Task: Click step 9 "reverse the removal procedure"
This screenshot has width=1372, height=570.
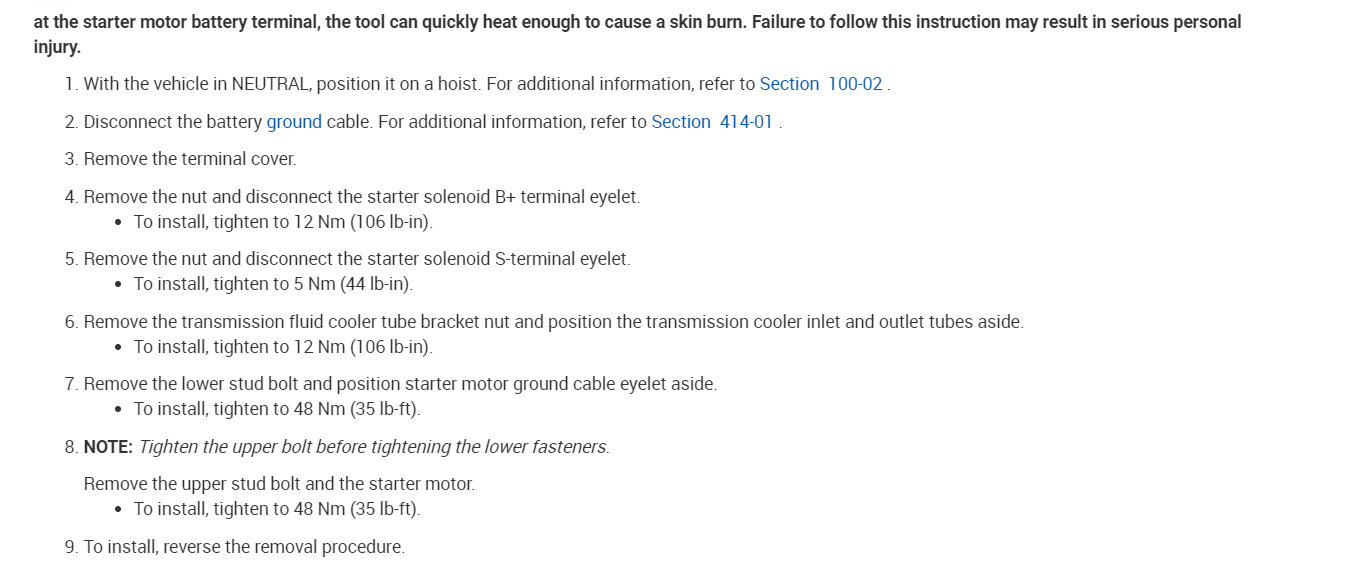Action: tap(244, 547)
